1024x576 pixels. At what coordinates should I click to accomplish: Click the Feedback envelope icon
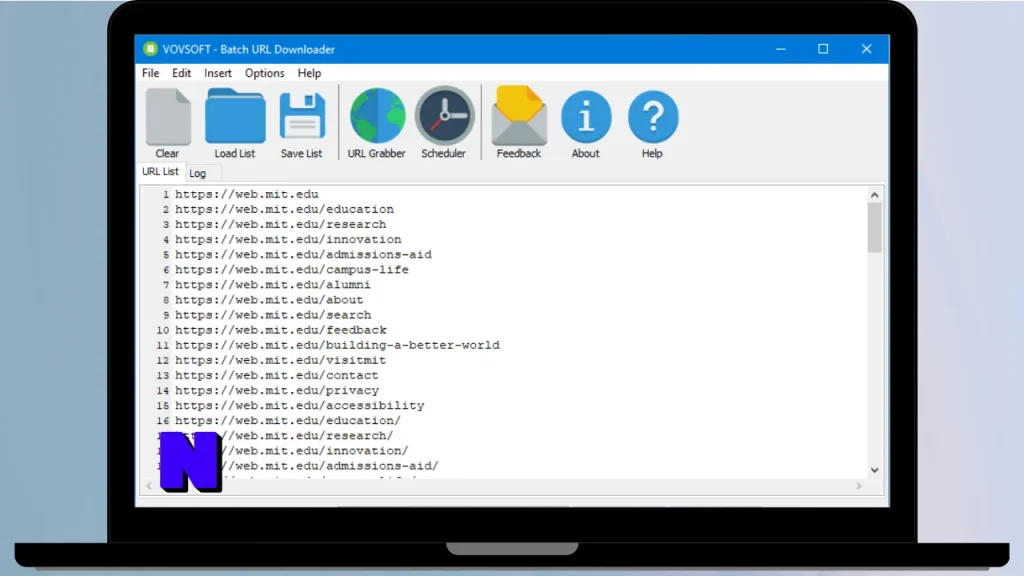(x=519, y=116)
